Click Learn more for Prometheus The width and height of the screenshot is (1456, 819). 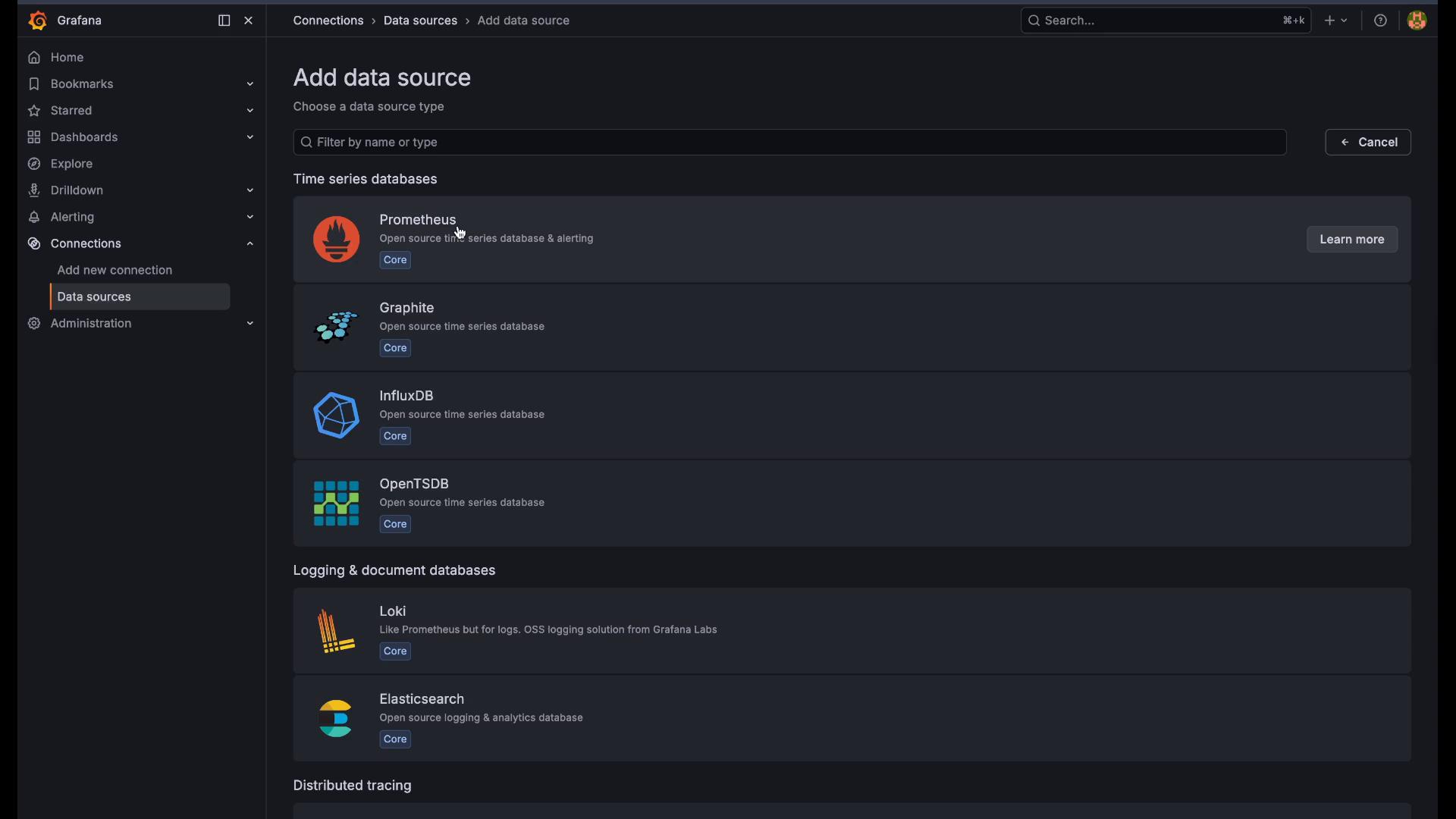[x=1352, y=240]
